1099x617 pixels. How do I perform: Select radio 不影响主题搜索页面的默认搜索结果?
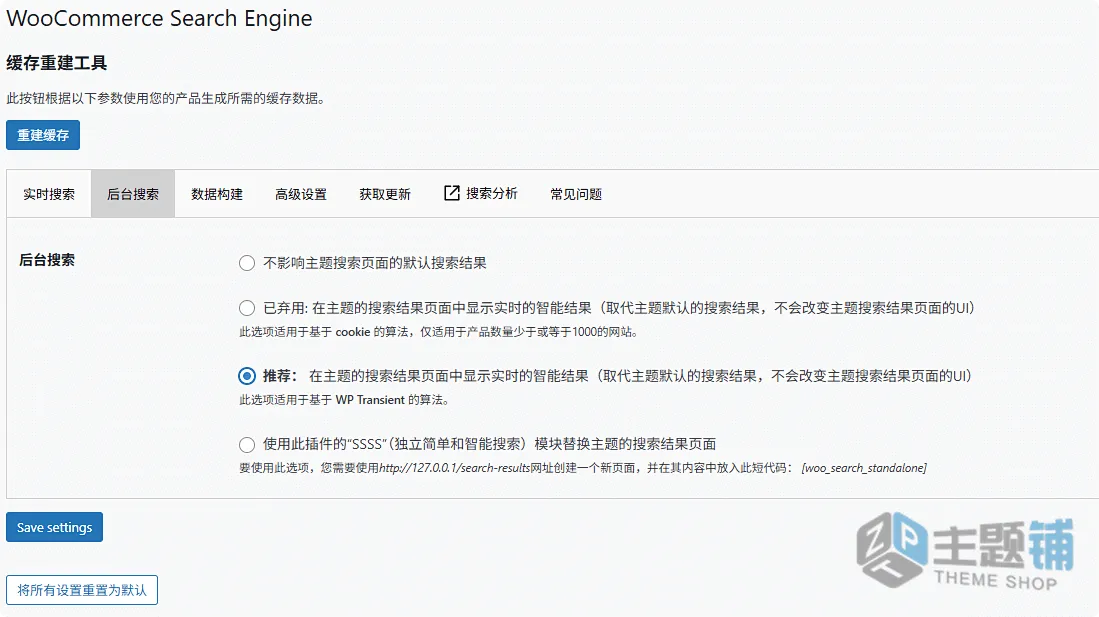point(247,263)
